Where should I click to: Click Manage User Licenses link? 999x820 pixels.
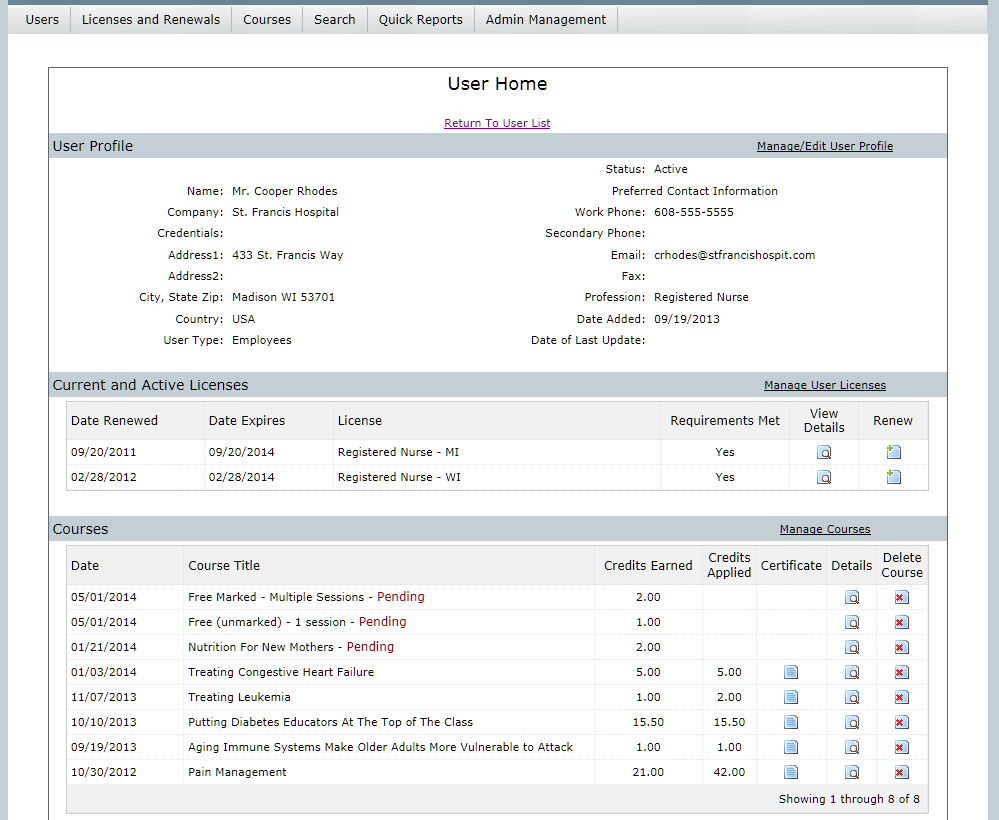click(x=824, y=385)
